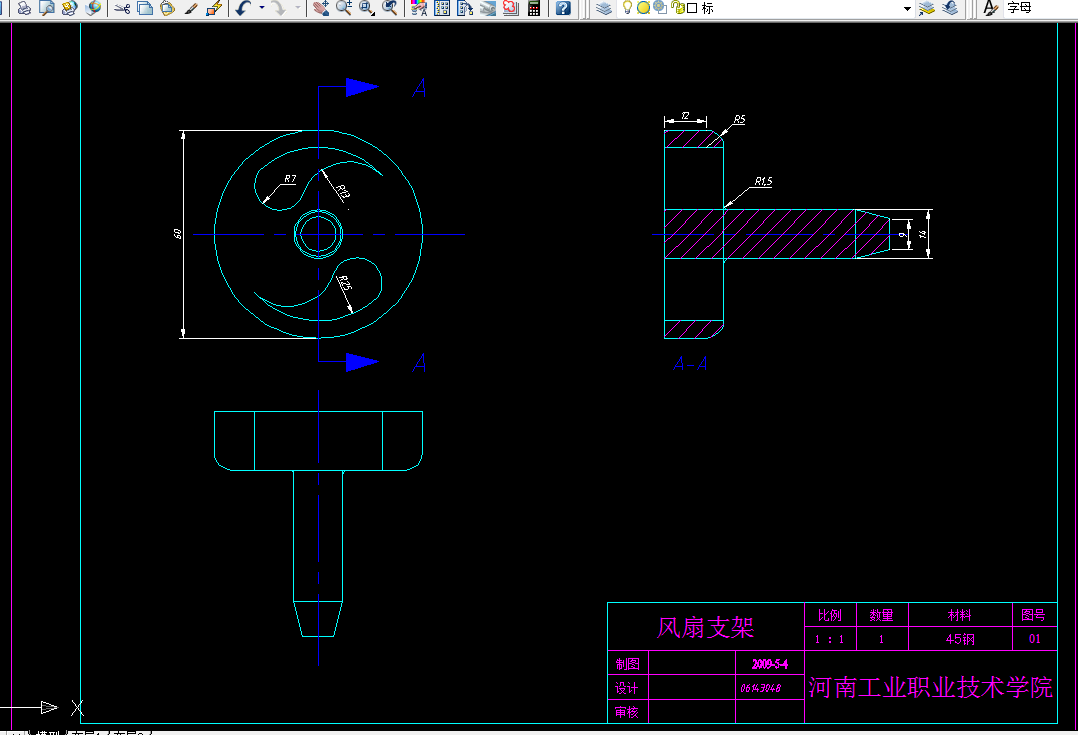
Task: Click the Zoom Previous icon
Action: pos(390,8)
